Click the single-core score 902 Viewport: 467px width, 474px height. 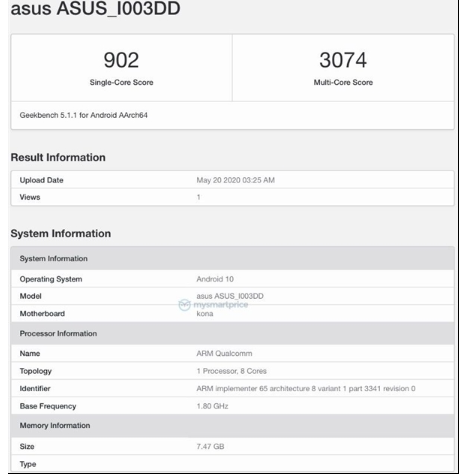coord(121,60)
